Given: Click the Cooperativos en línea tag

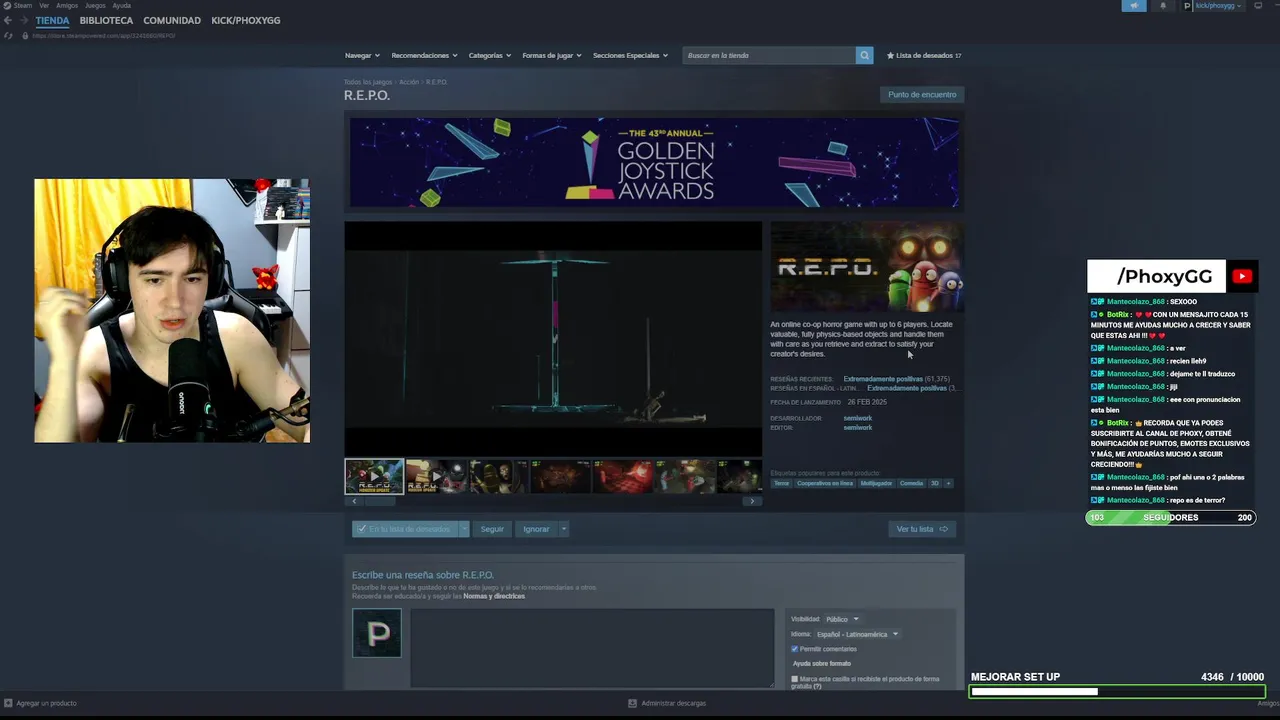Looking at the screenshot, I should pos(825,483).
